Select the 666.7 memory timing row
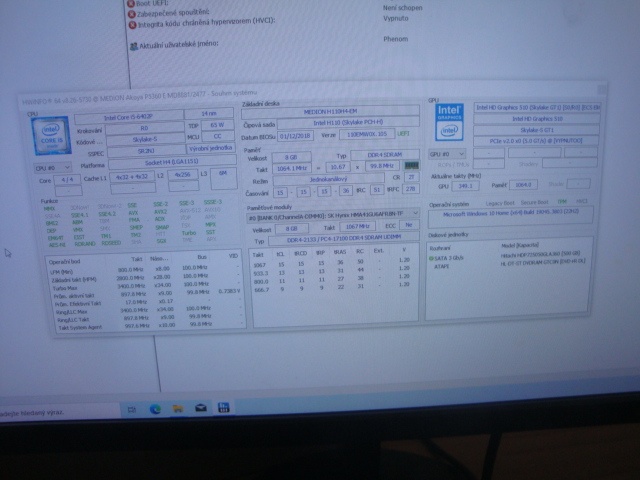 pos(331,288)
